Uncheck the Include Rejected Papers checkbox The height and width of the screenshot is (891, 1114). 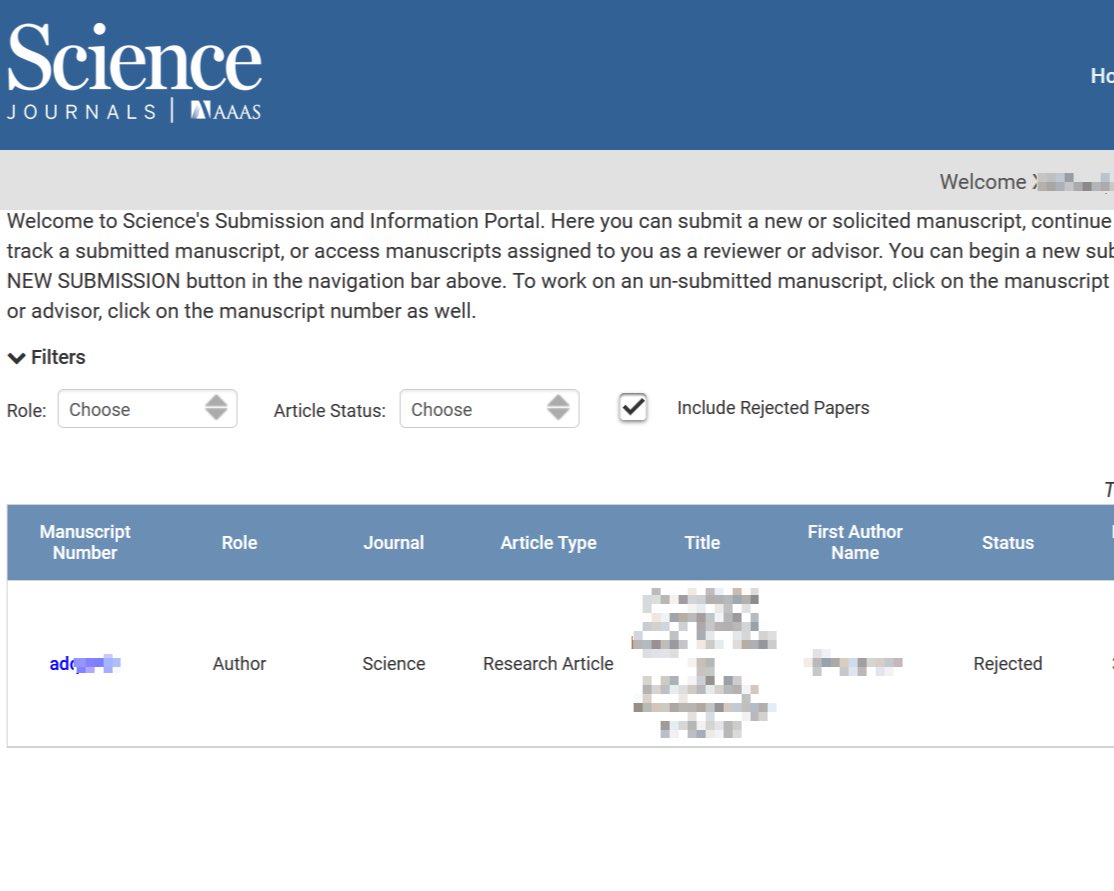point(632,408)
